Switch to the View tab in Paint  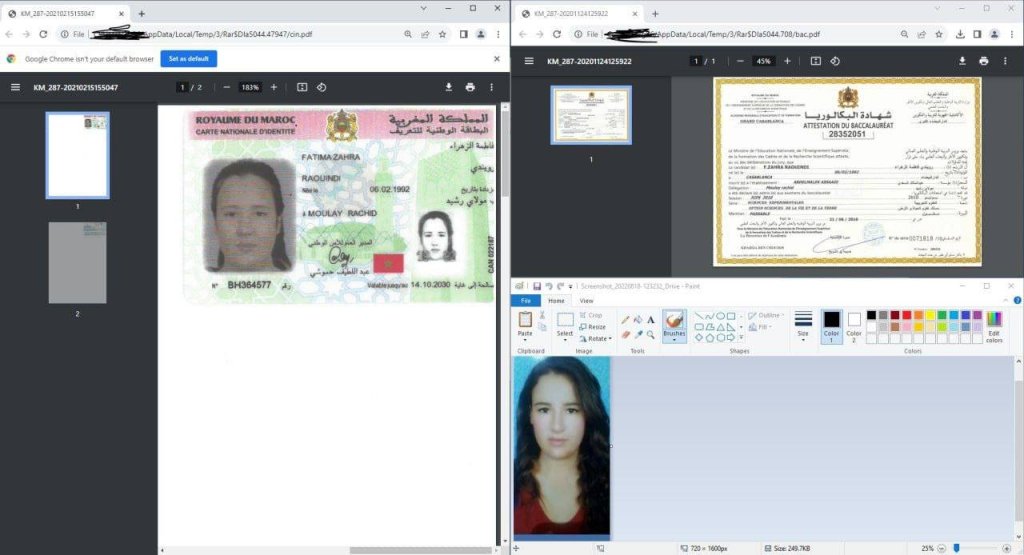coord(586,300)
